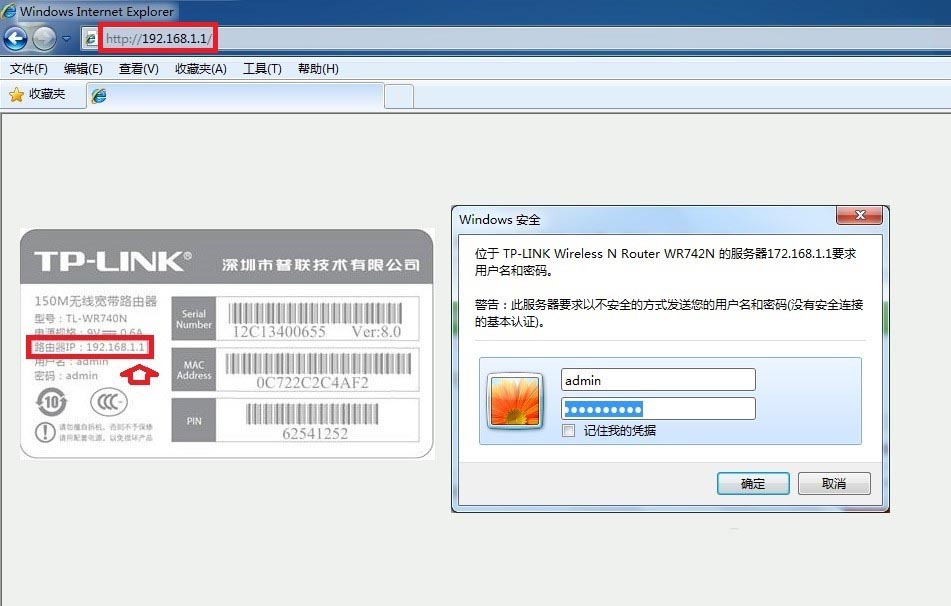Screen dimensions: 951x606
Task: Open the 编辑(E) menu
Action: pyautogui.click(x=83, y=69)
